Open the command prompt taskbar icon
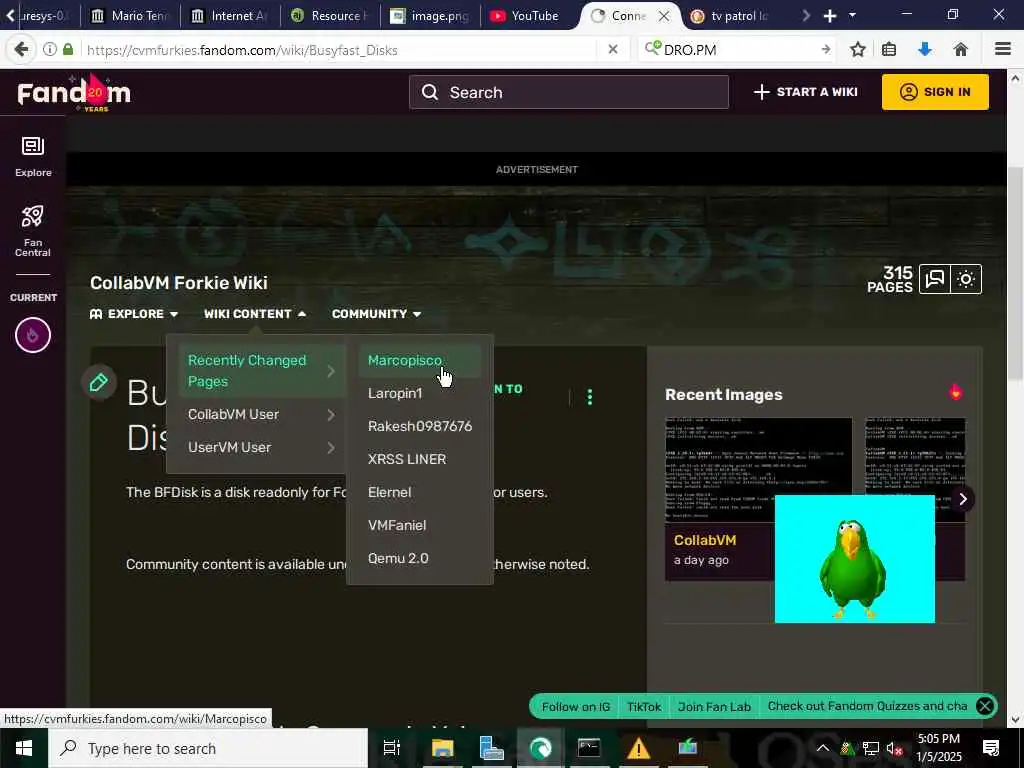The image size is (1024, 768). (x=589, y=748)
